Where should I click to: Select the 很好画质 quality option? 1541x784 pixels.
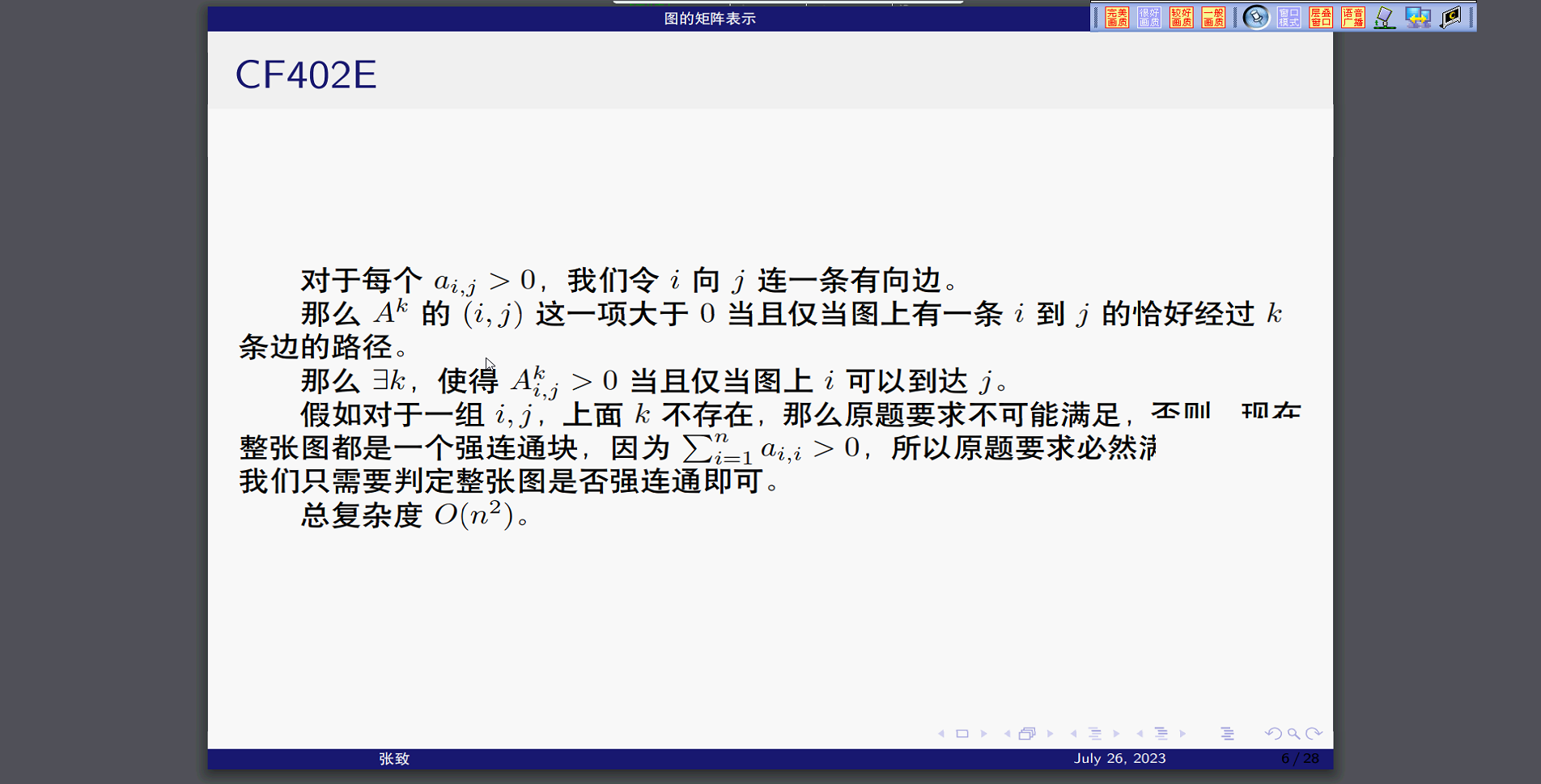tap(1149, 17)
